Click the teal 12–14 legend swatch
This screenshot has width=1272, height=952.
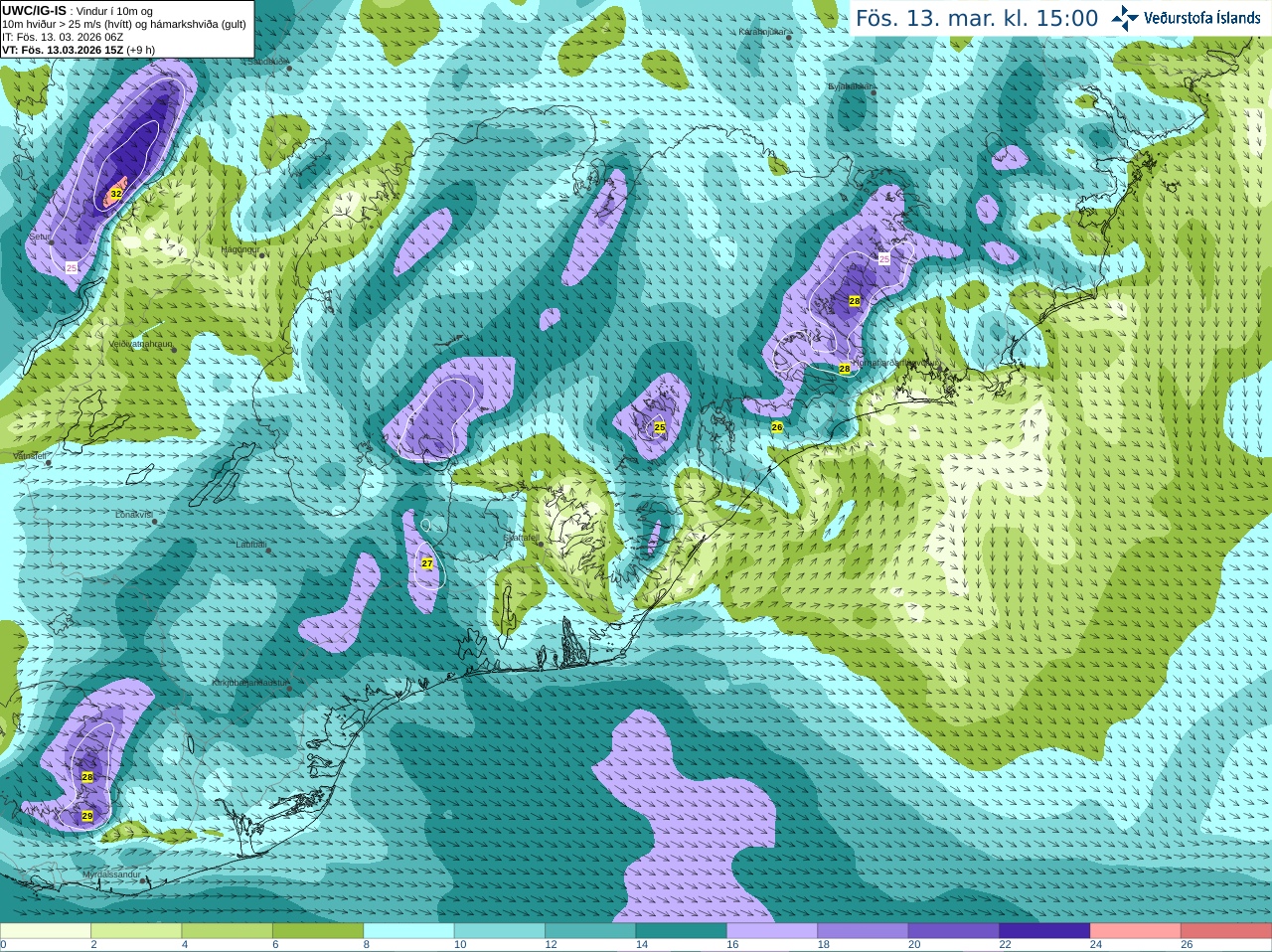(590, 931)
